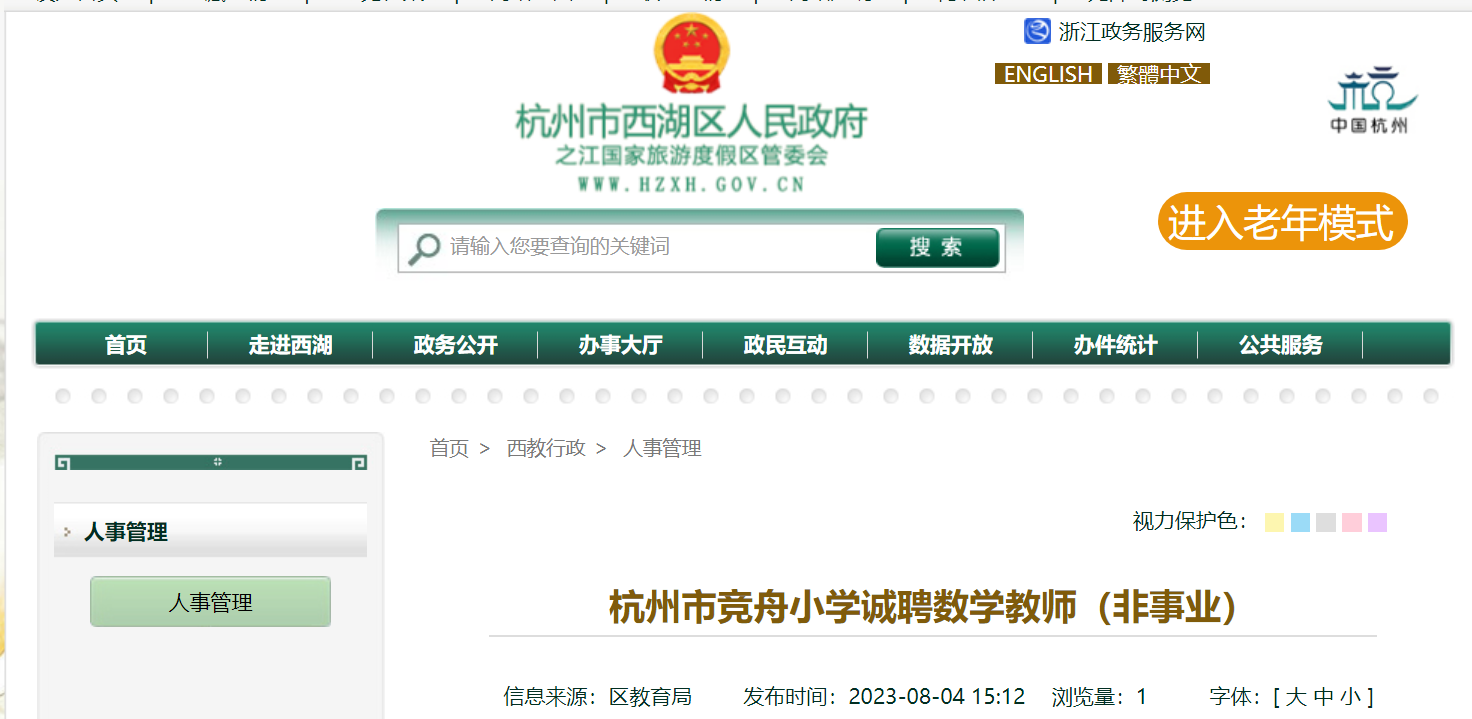Switch site language to ENGLISH
This screenshot has height=719, width=1472.
click(1047, 74)
